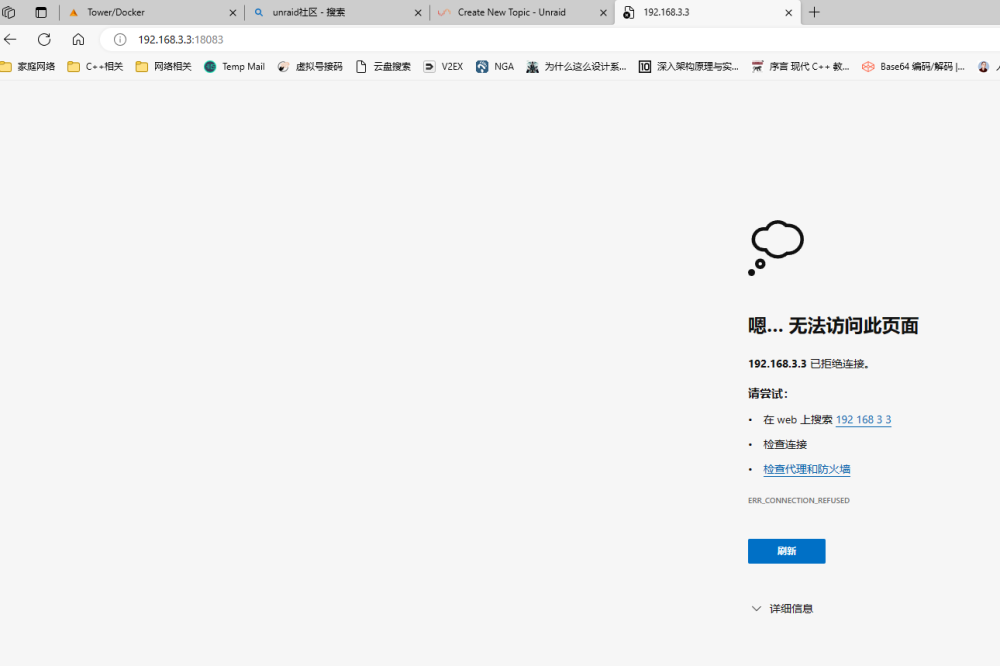Open the browser home page
The image size is (1000, 666).
pyautogui.click(x=78, y=40)
